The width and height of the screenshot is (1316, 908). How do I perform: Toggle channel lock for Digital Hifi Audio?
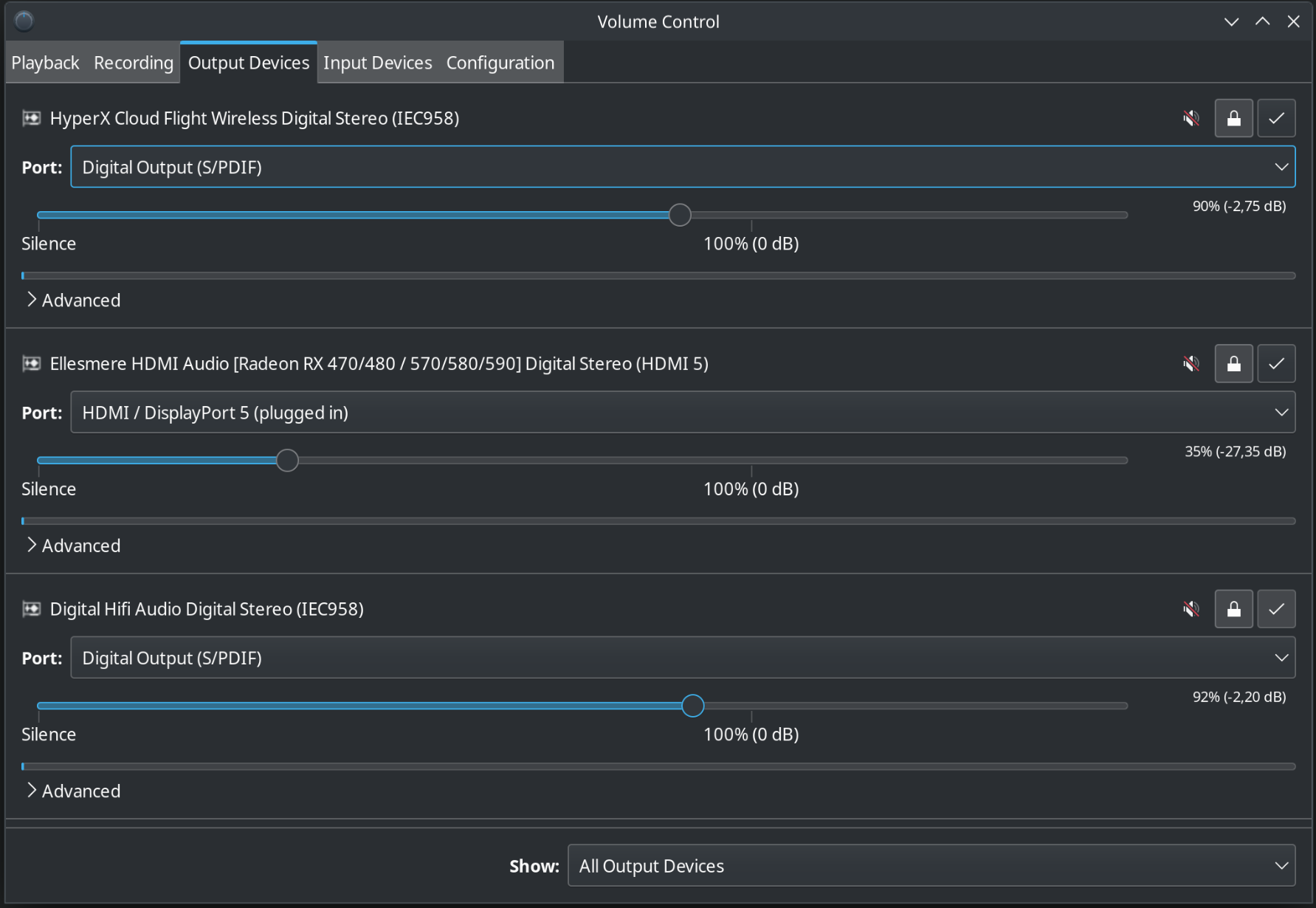(x=1234, y=609)
